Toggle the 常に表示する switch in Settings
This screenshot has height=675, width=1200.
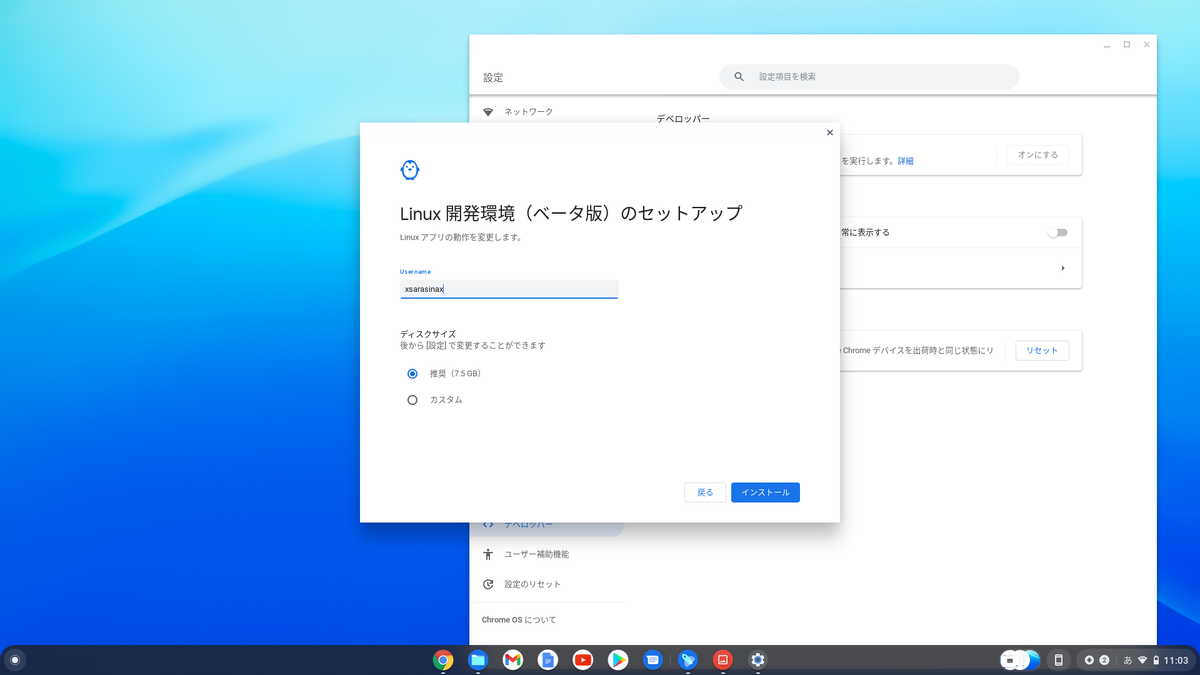coord(1057,232)
